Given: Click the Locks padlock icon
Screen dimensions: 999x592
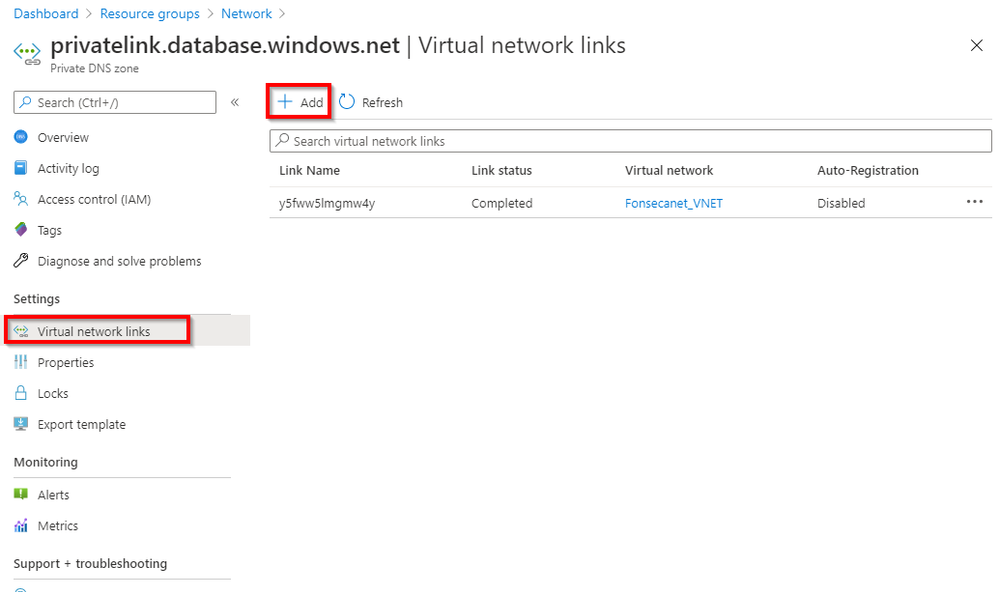Looking at the screenshot, I should click(21, 393).
